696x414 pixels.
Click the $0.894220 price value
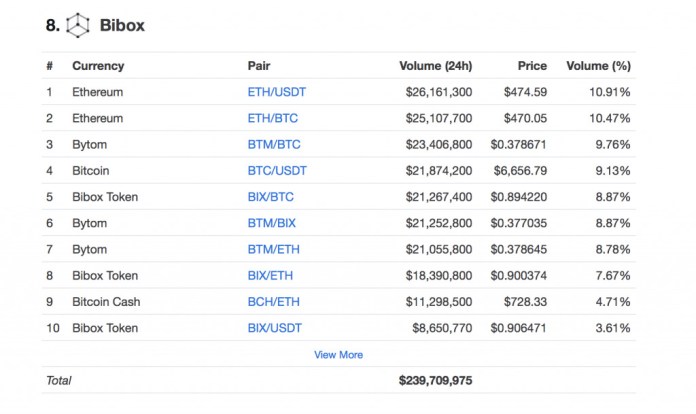(x=518, y=197)
